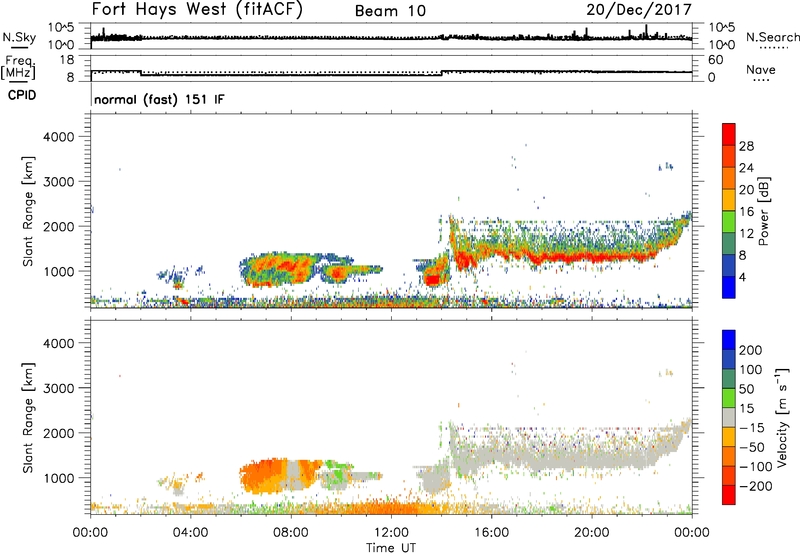Click the "1000" tick in Velocity panel

[x=58, y=478]
